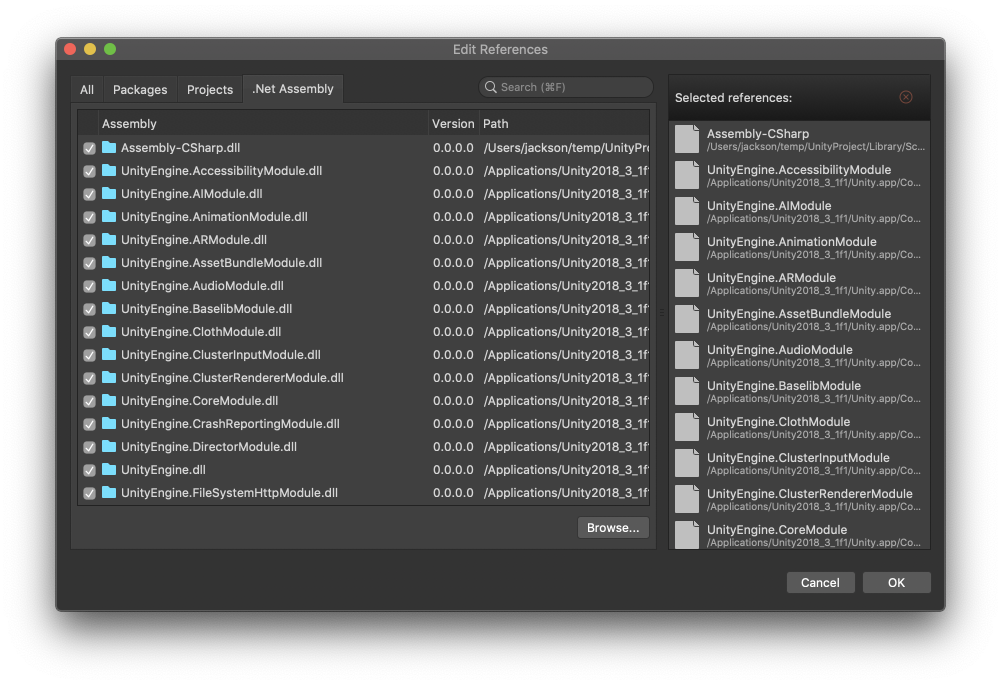
Task: Confirm with the OK button
Action: [x=896, y=582]
